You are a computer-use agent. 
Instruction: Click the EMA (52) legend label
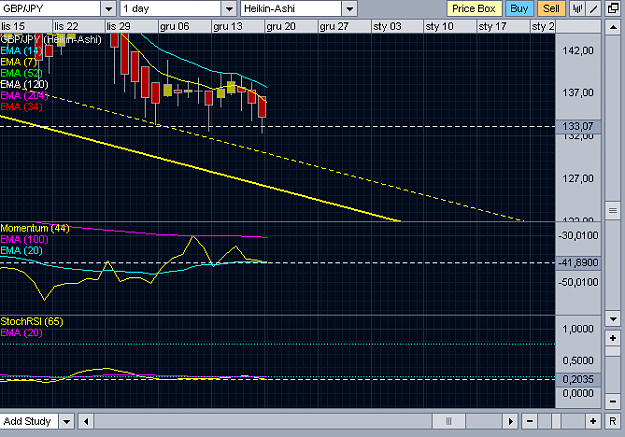pos(21,73)
